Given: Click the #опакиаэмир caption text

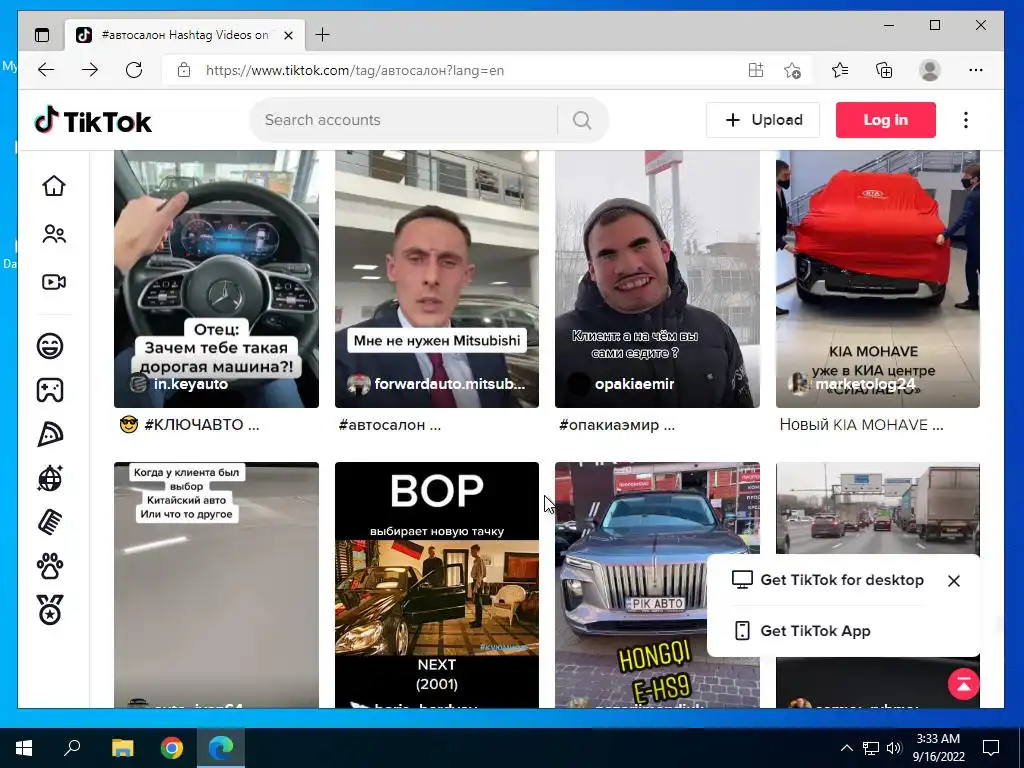Looking at the screenshot, I should 617,425.
